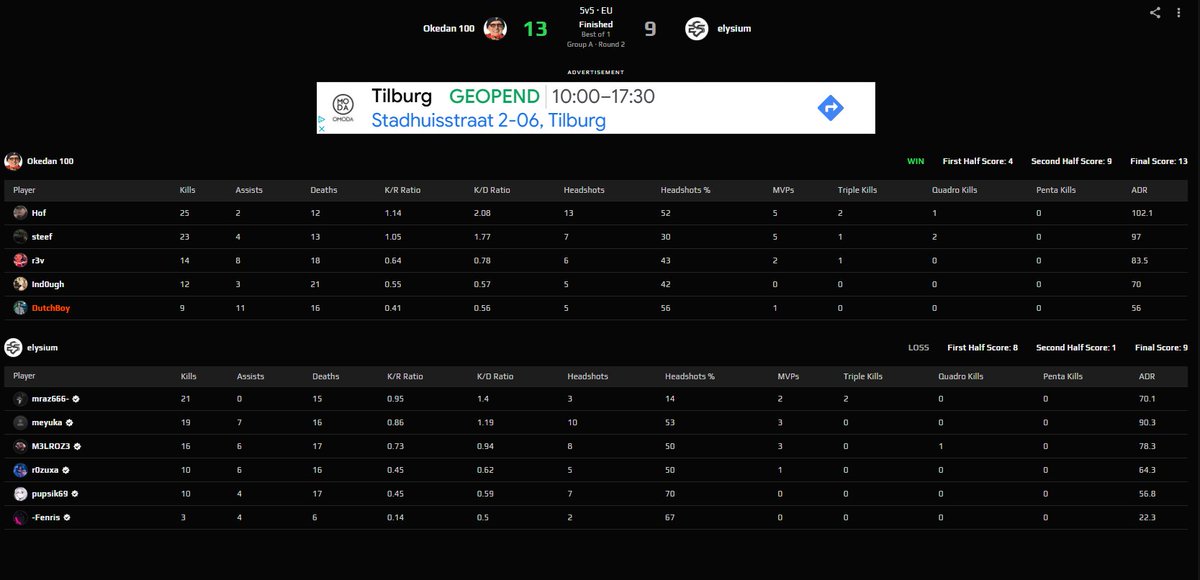Click meyuka's avatar picture
The image size is (1200, 580).
(21, 422)
